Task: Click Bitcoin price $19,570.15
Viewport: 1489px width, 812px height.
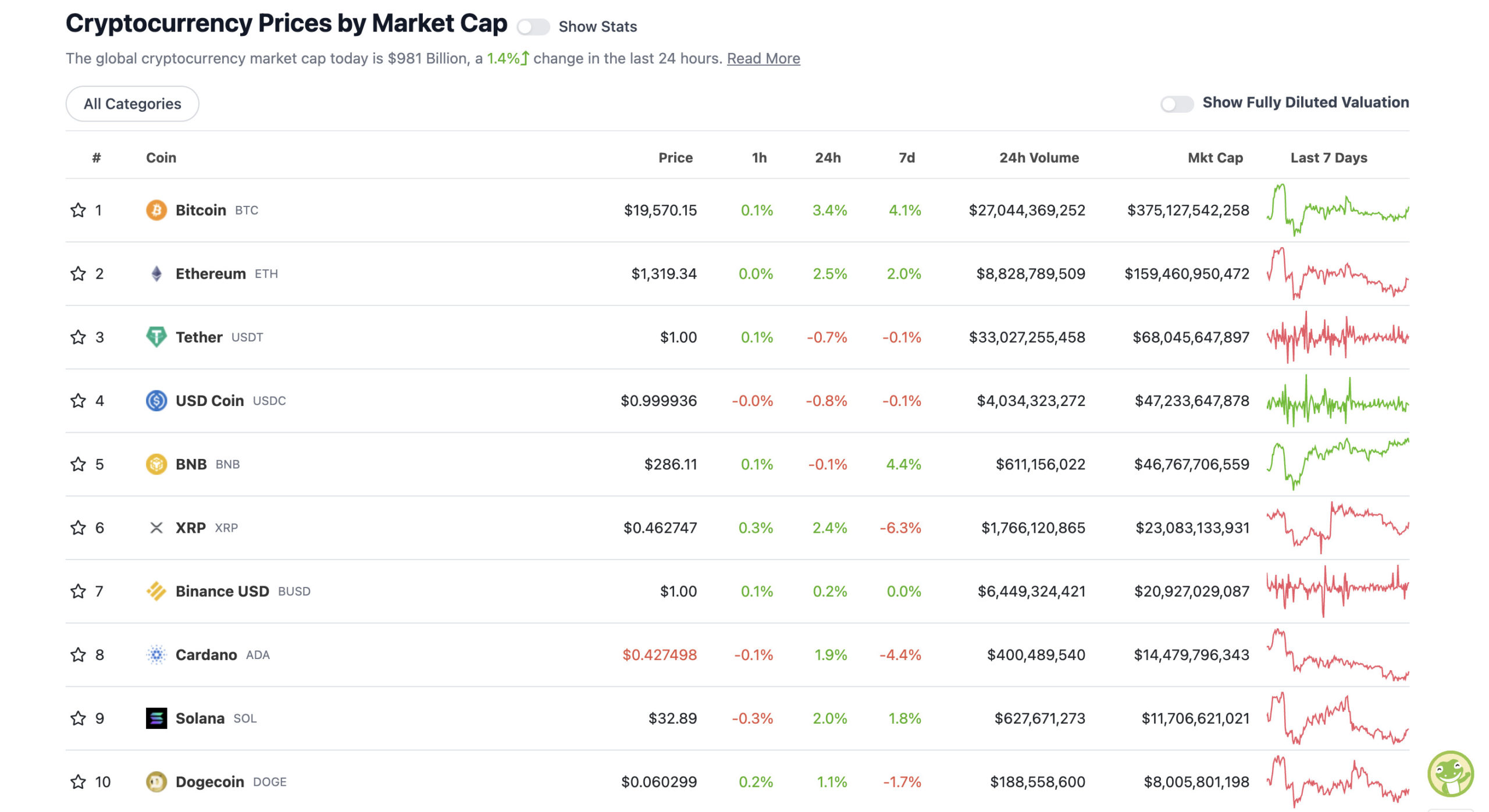Action: pyautogui.click(x=660, y=210)
